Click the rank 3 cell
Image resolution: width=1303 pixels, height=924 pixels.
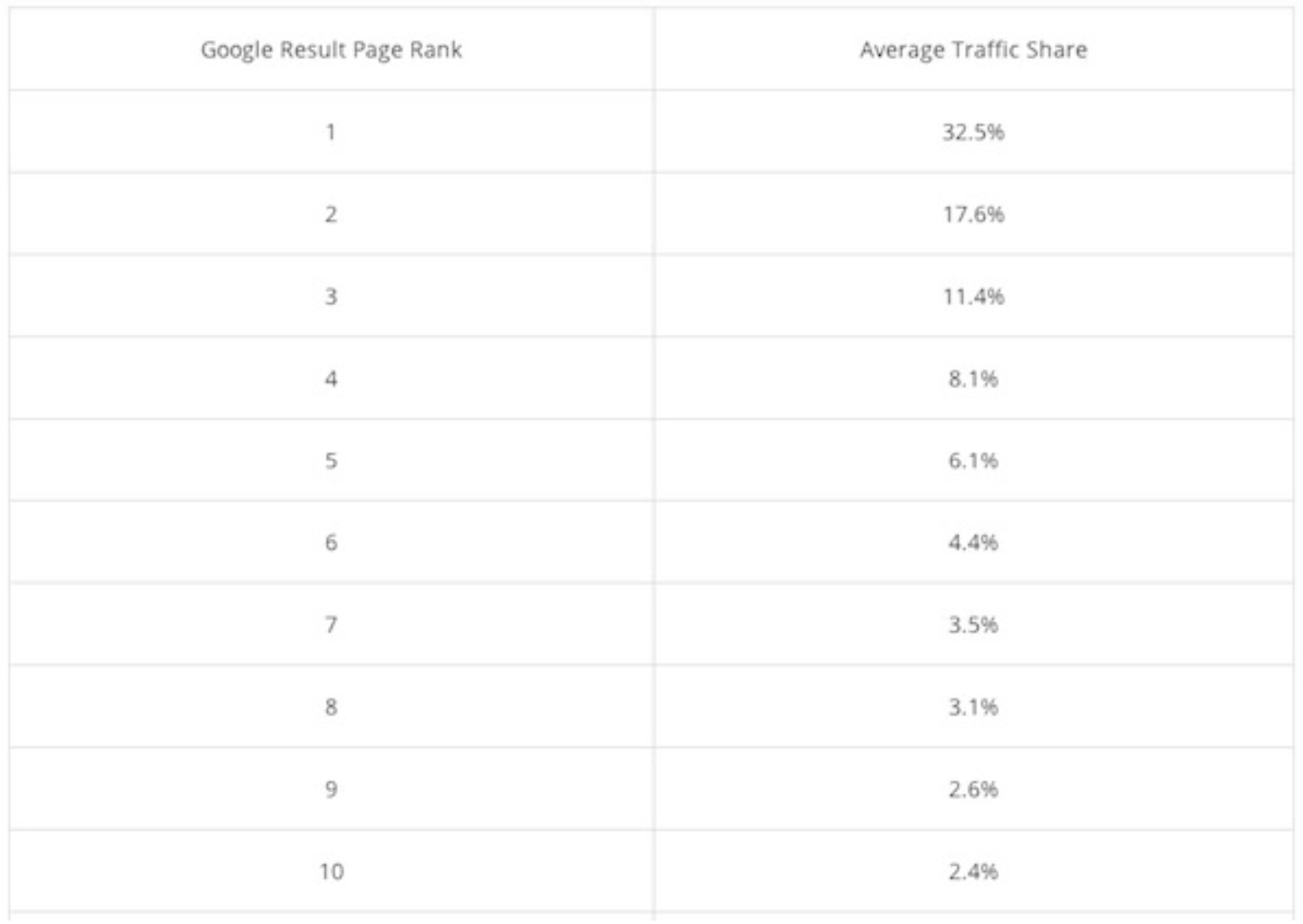pyautogui.click(x=331, y=296)
